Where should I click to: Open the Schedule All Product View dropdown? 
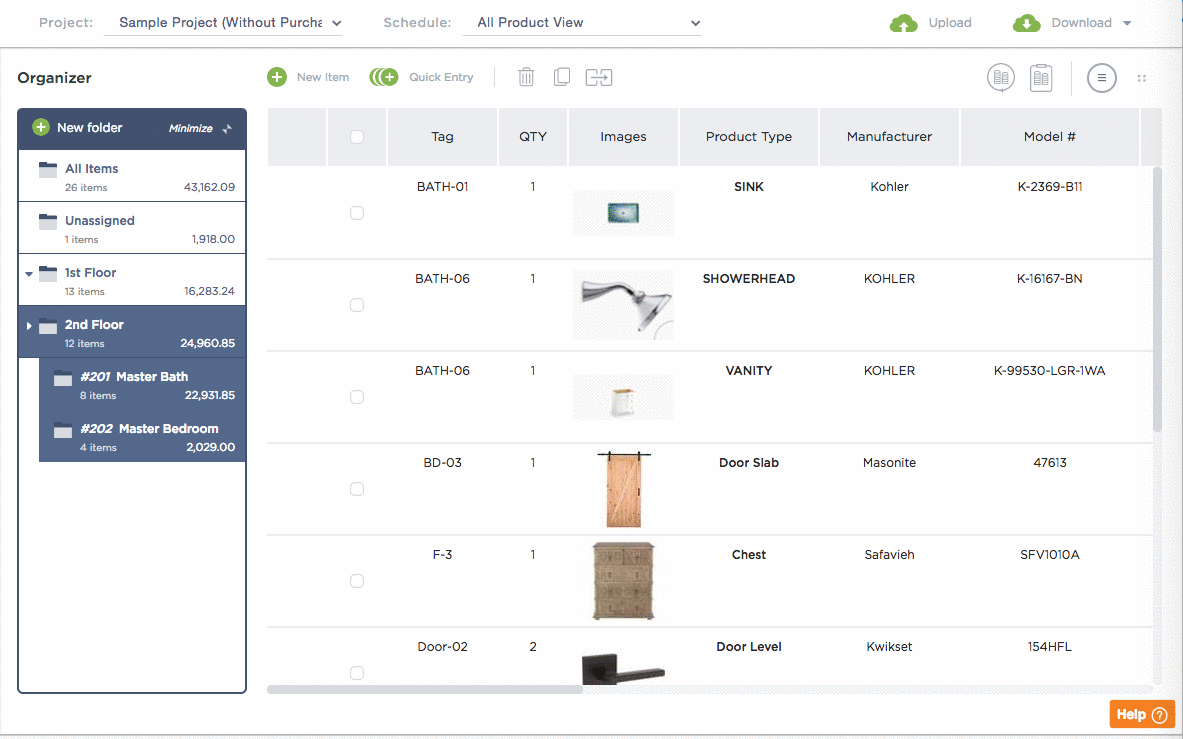582,23
